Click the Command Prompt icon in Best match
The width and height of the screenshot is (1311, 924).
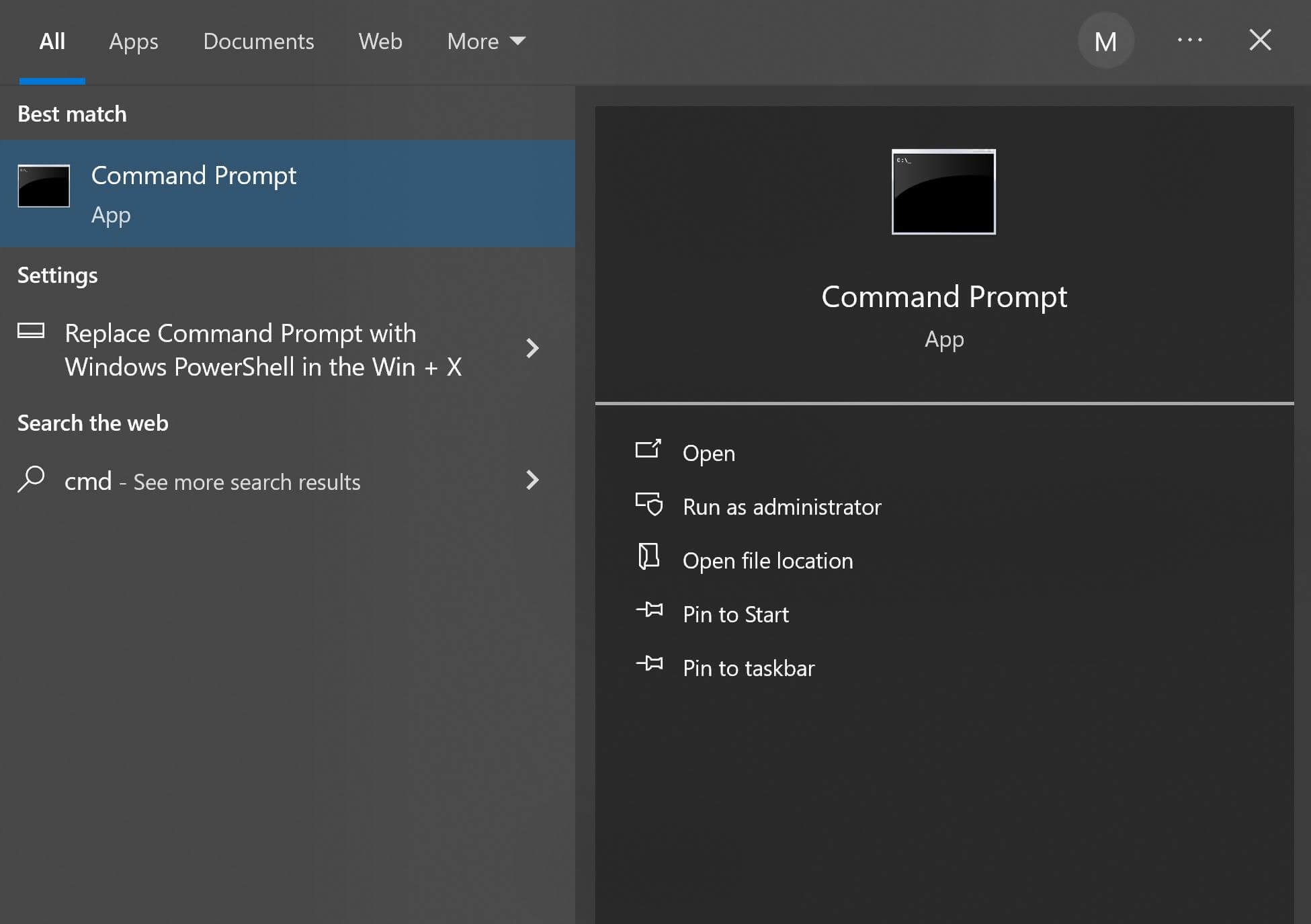(x=44, y=186)
